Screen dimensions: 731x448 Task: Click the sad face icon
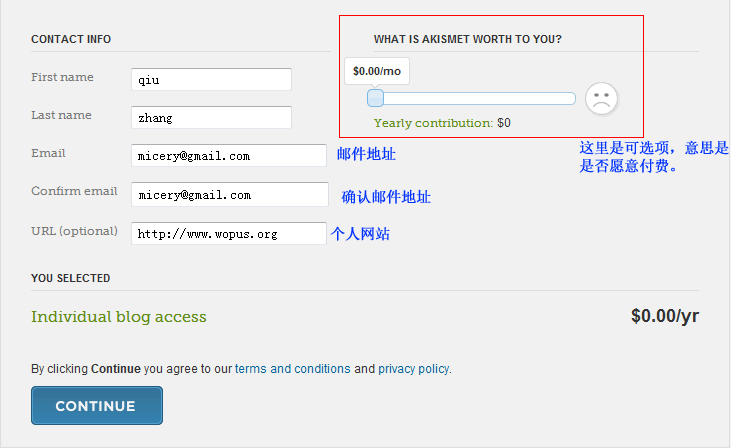[x=601, y=98]
